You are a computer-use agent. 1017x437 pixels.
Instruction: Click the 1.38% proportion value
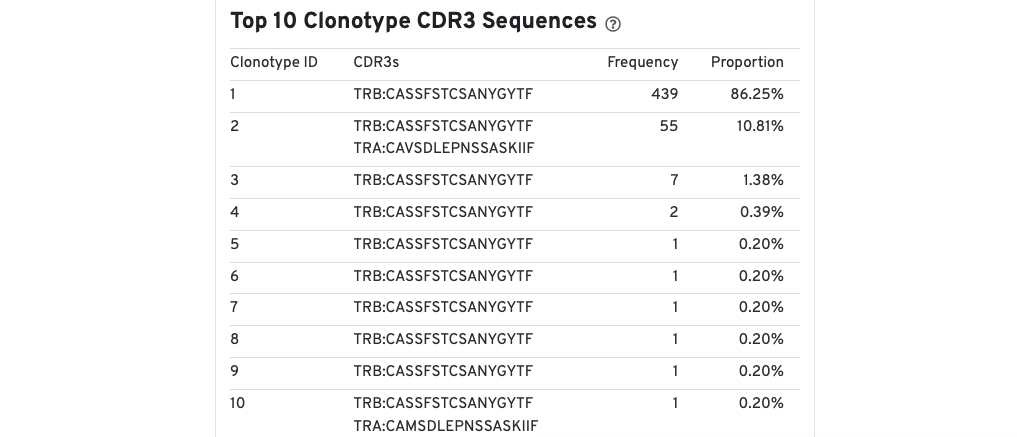[x=763, y=180]
